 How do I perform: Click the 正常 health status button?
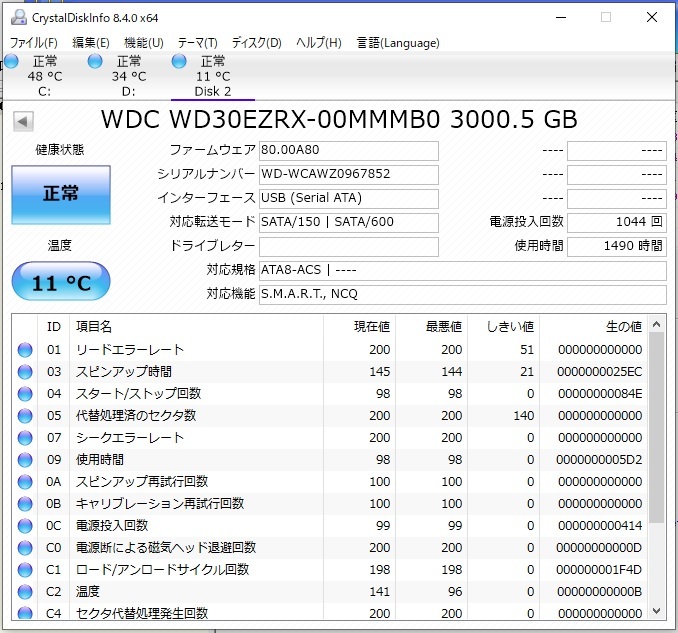coord(61,195)
